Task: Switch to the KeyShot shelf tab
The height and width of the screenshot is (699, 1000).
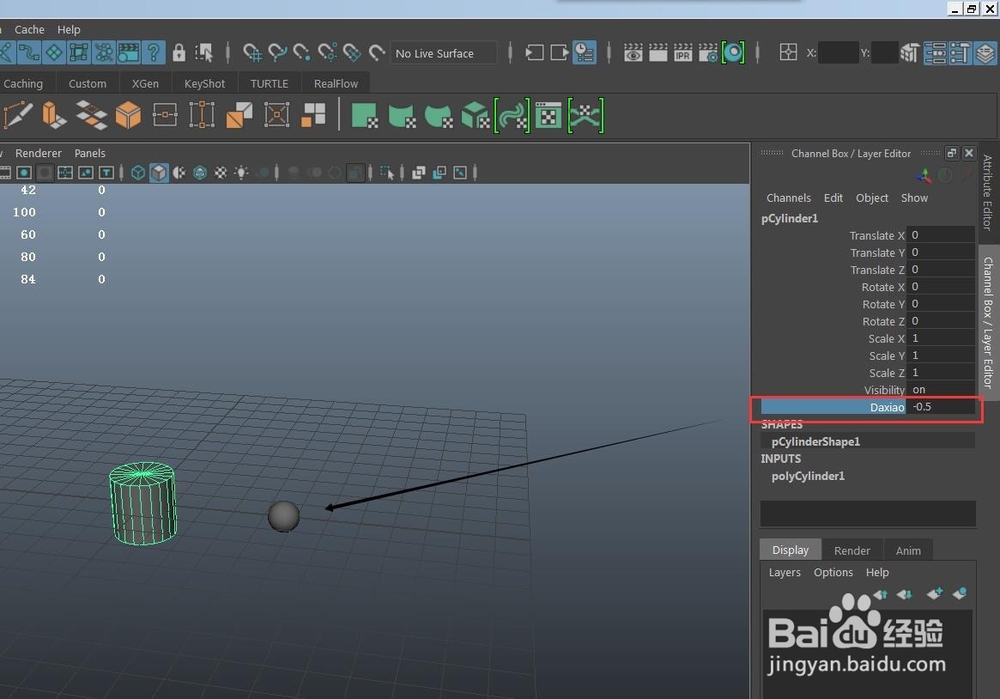Action: 204,84
